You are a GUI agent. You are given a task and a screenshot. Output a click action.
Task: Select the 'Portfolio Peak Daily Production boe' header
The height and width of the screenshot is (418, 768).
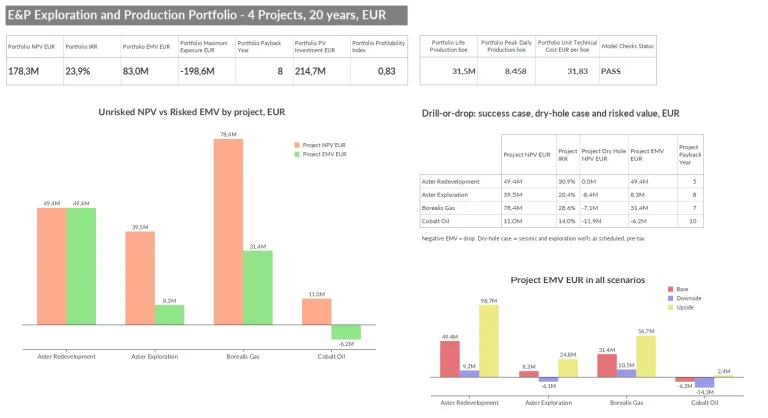point(506,46)
